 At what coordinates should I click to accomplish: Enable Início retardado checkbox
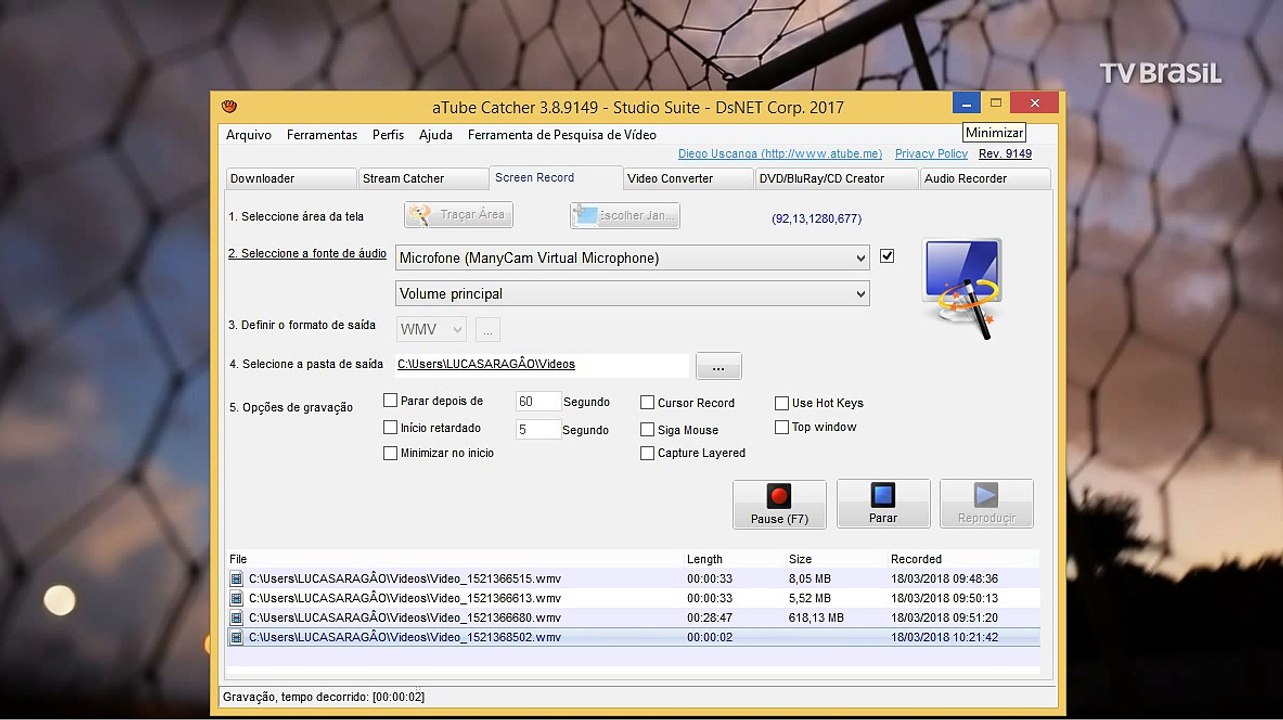tap(391, 428)
